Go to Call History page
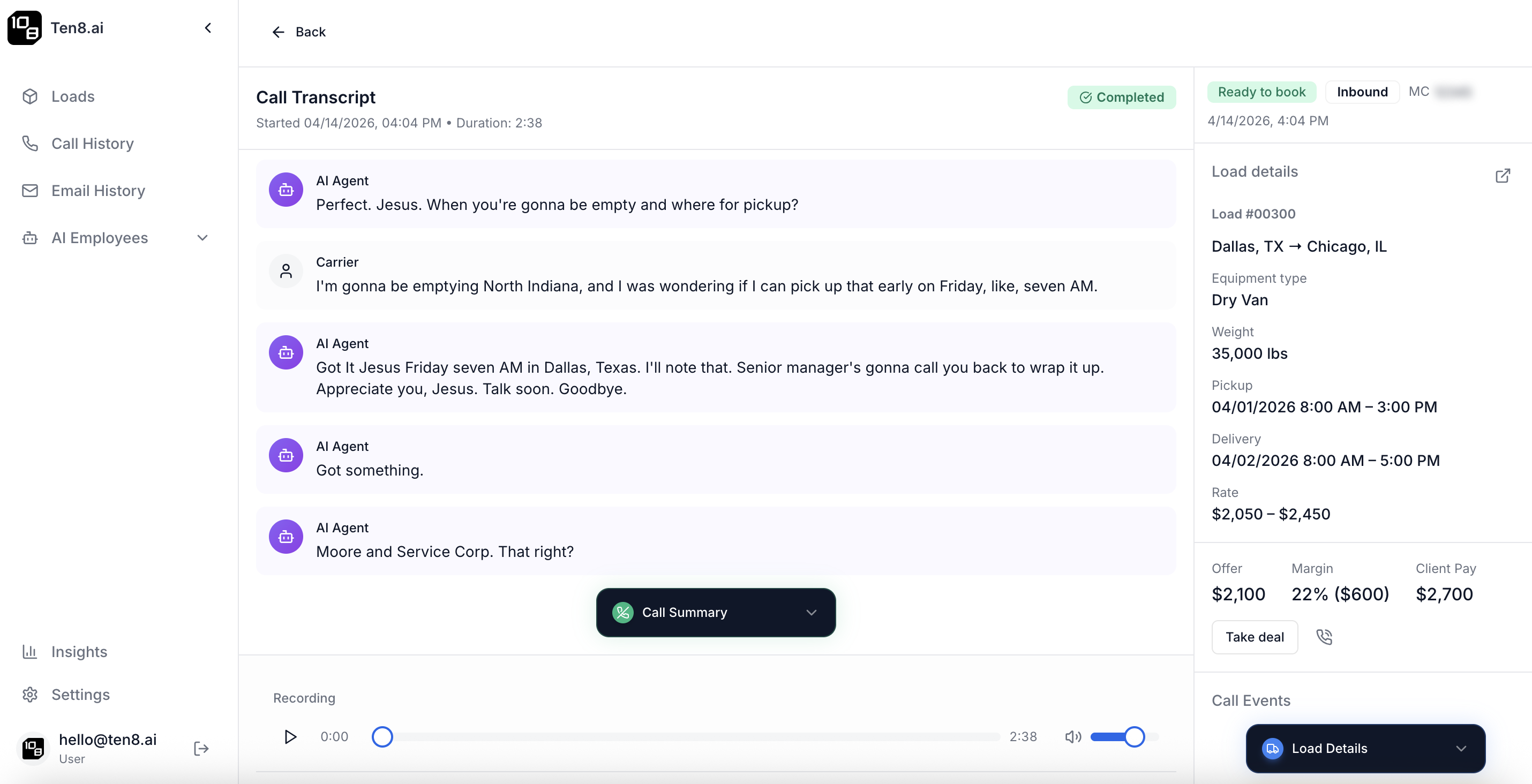 point(92,143)
